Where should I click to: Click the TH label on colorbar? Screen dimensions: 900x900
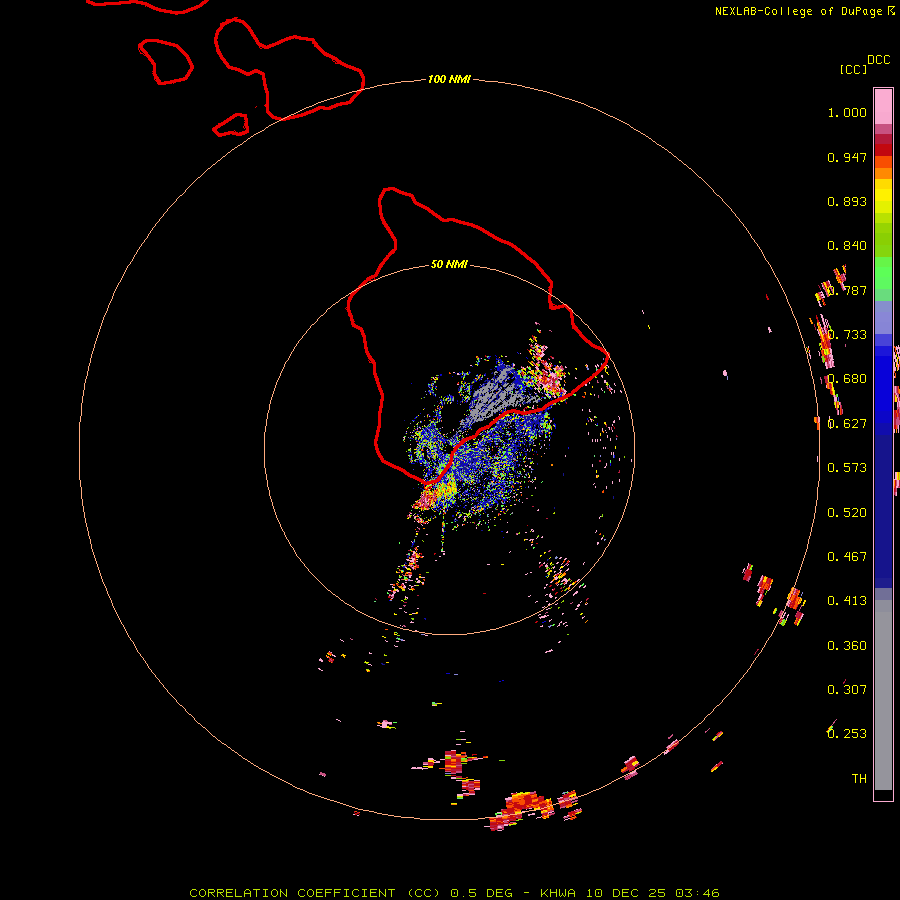(859, 779)
